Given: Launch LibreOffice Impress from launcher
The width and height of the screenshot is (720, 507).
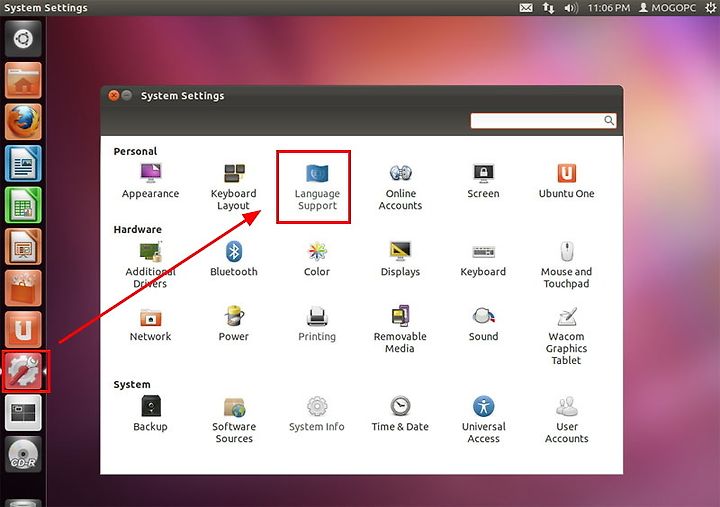Looking at the screenshot, I should tap(23, 247).
